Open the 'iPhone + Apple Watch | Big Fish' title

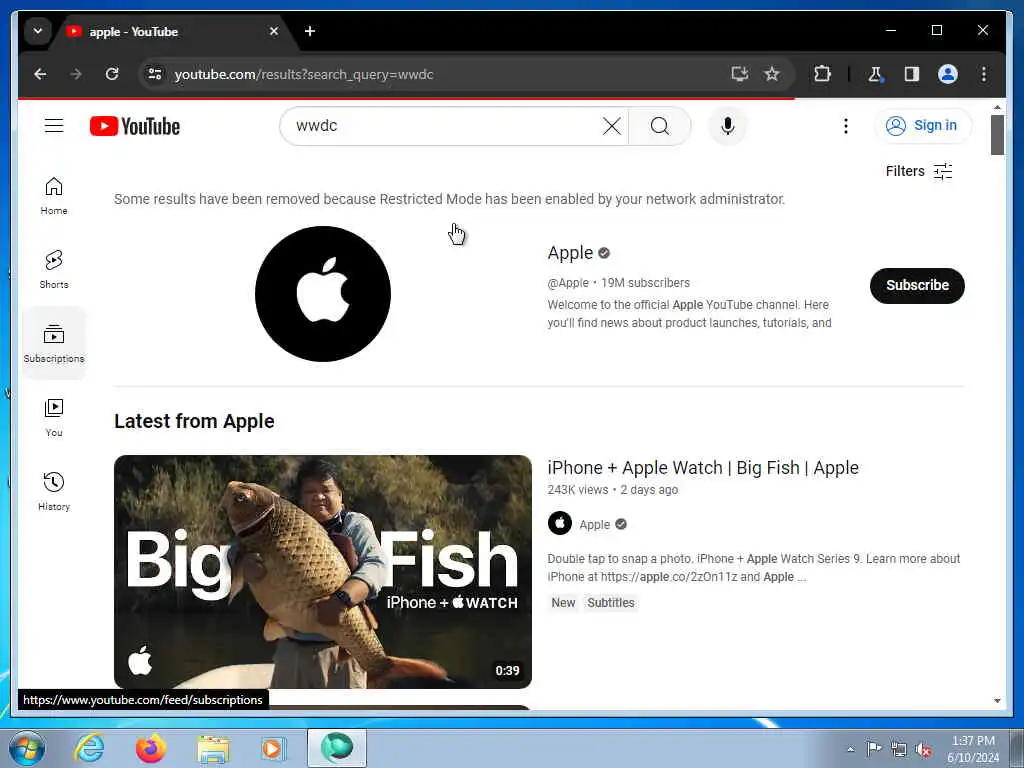point(703,468)
